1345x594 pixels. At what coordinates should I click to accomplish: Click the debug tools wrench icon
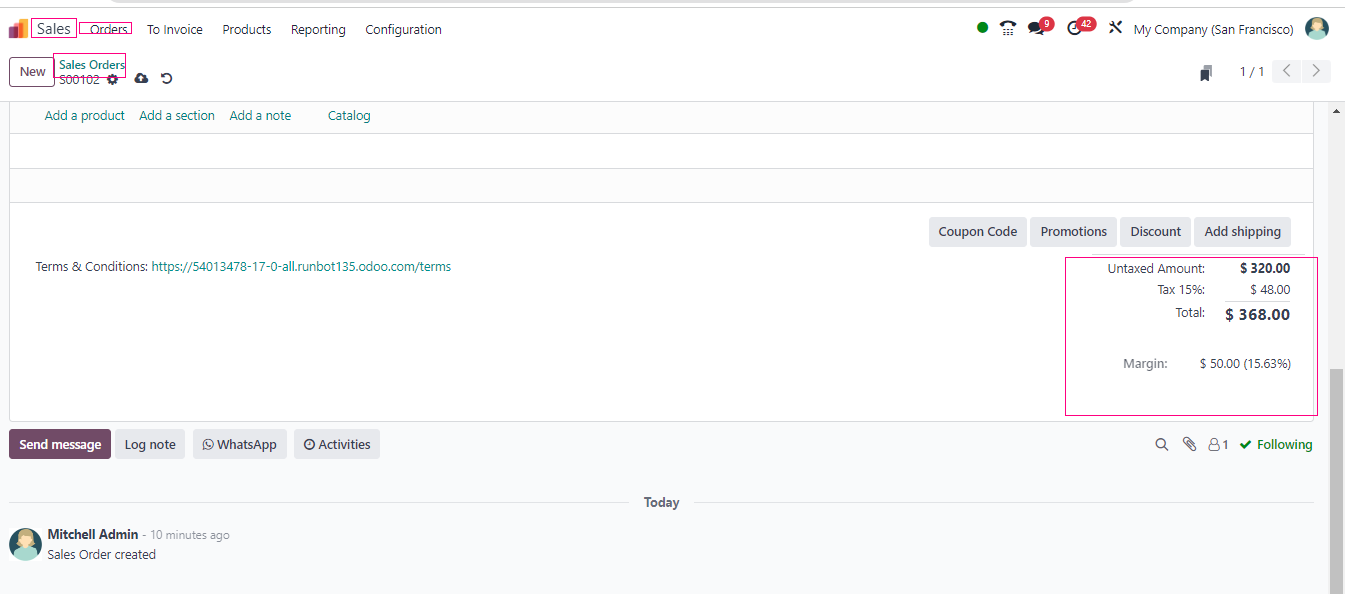pyautogui.click(x=1115, y=29)
